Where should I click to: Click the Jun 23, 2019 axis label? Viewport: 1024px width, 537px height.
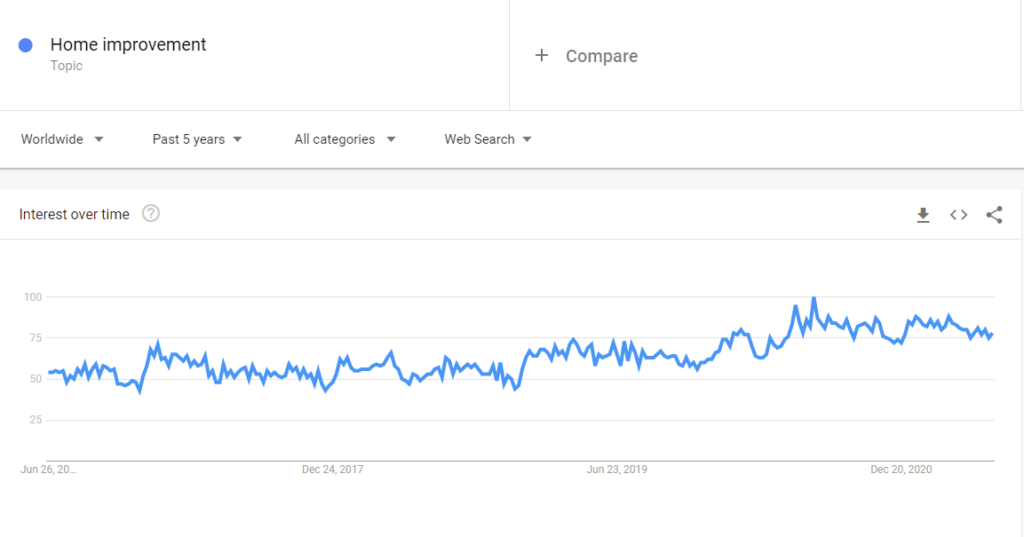pyautogui.click(x=616, y=469)
